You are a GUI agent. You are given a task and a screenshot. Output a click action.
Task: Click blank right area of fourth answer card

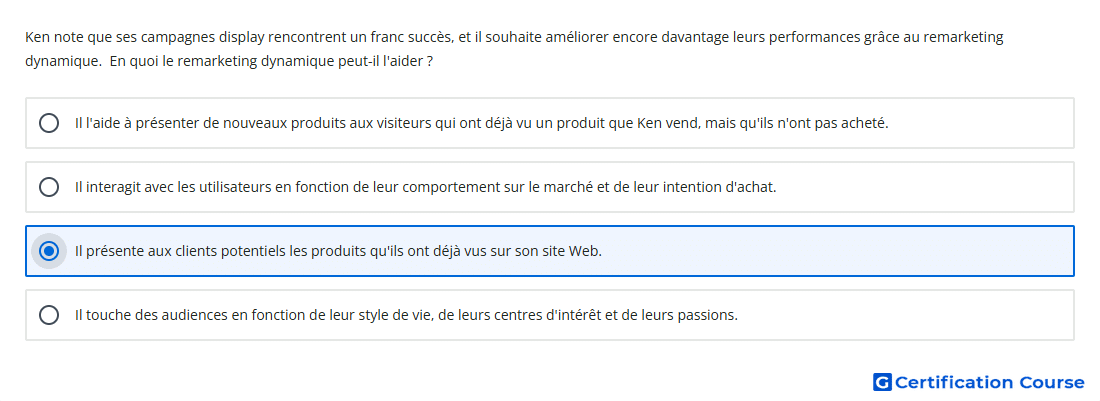pyautogui.click(x=908, y=315)
